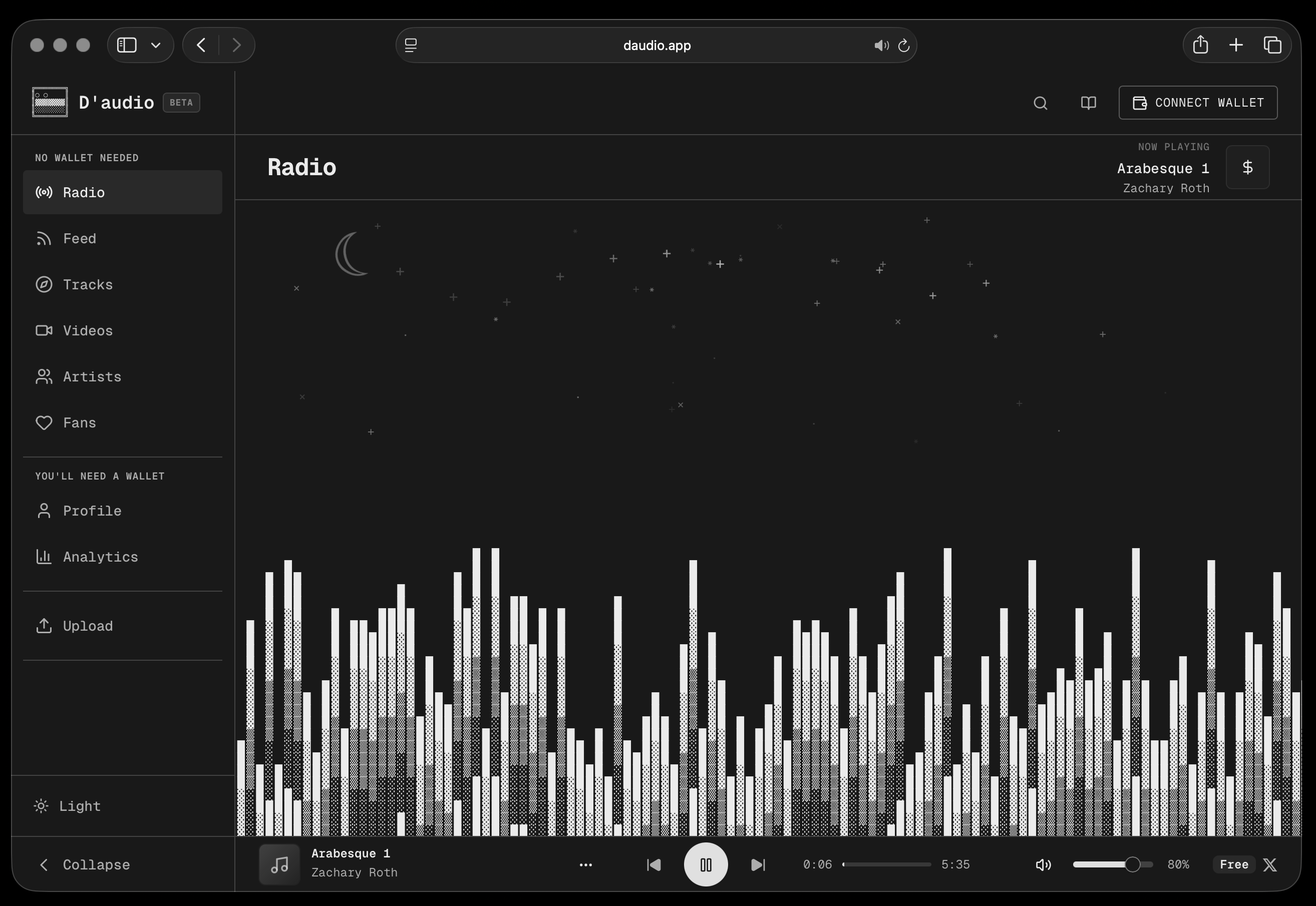
Task: Pause the currently playing track
Action: click(x=706, y=864)
